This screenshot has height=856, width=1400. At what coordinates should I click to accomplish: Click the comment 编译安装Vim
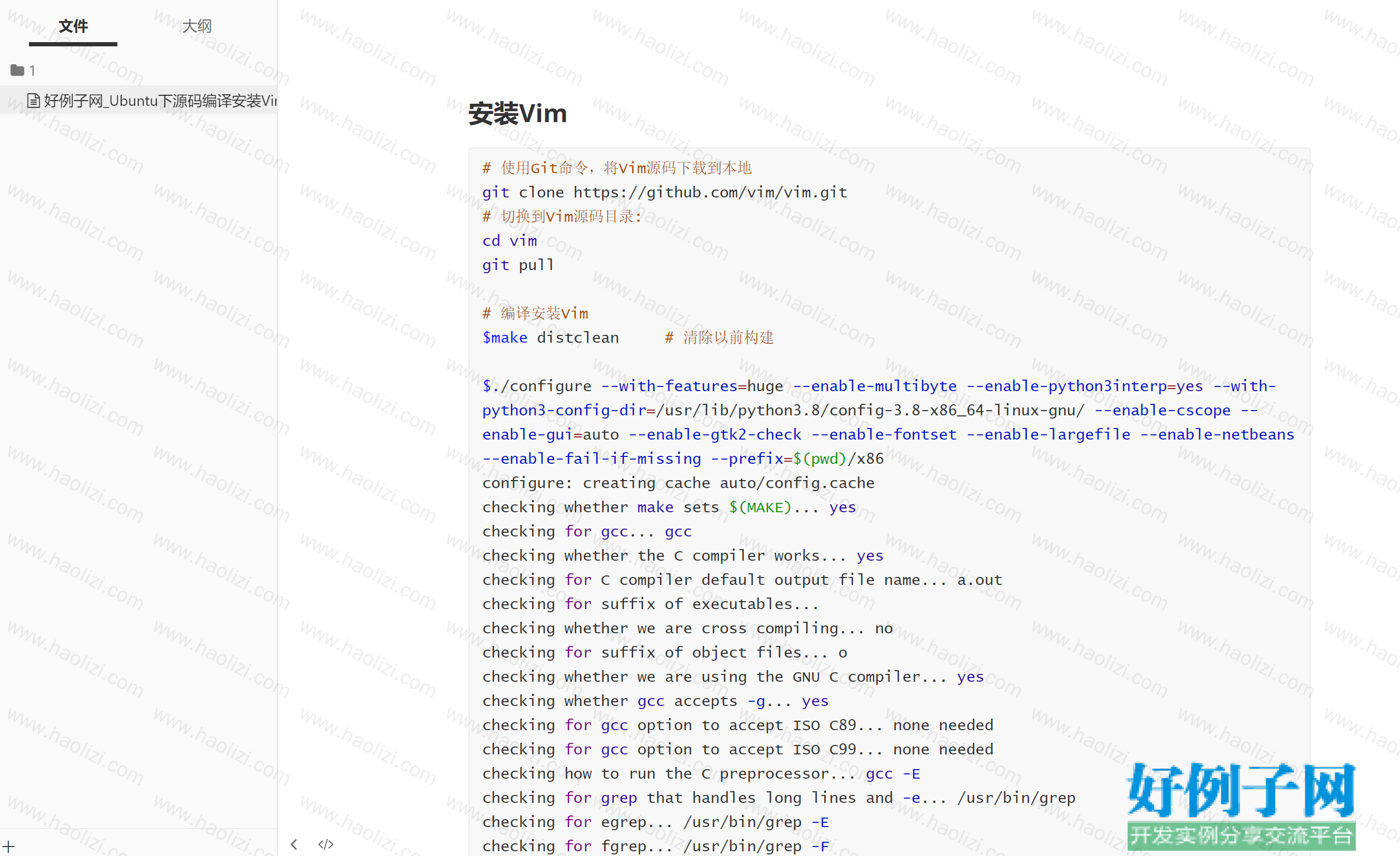[535, 313]
